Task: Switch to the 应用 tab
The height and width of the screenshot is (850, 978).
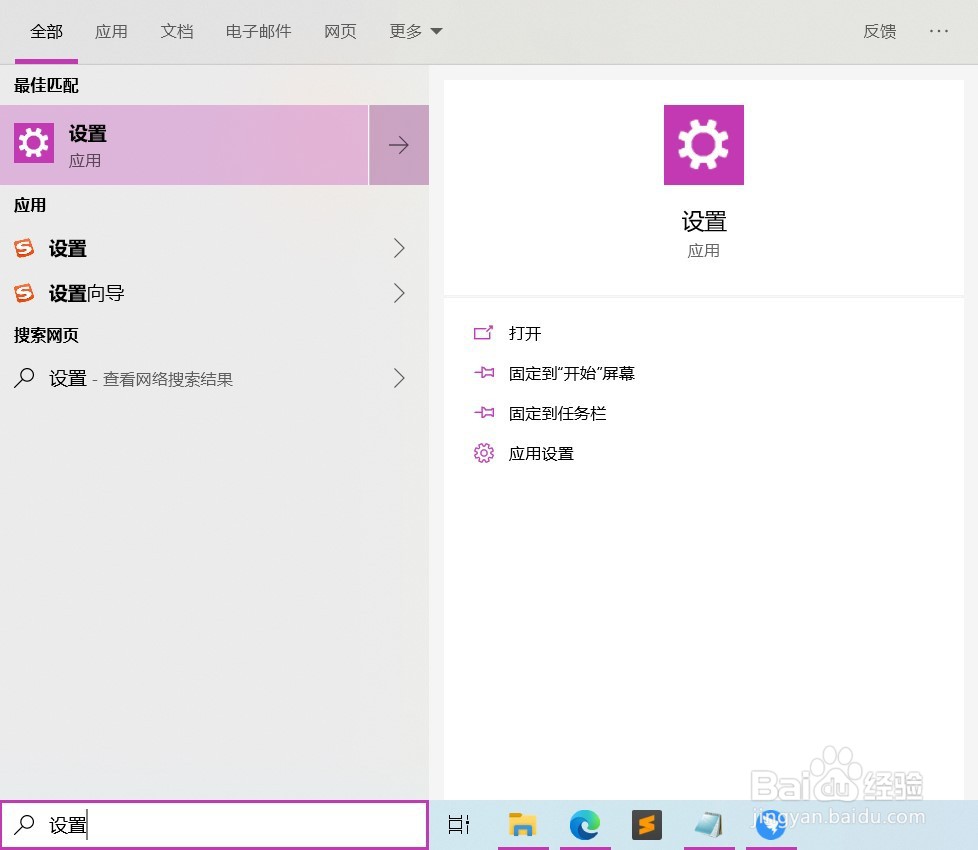Action: click(x=111, y=31)
